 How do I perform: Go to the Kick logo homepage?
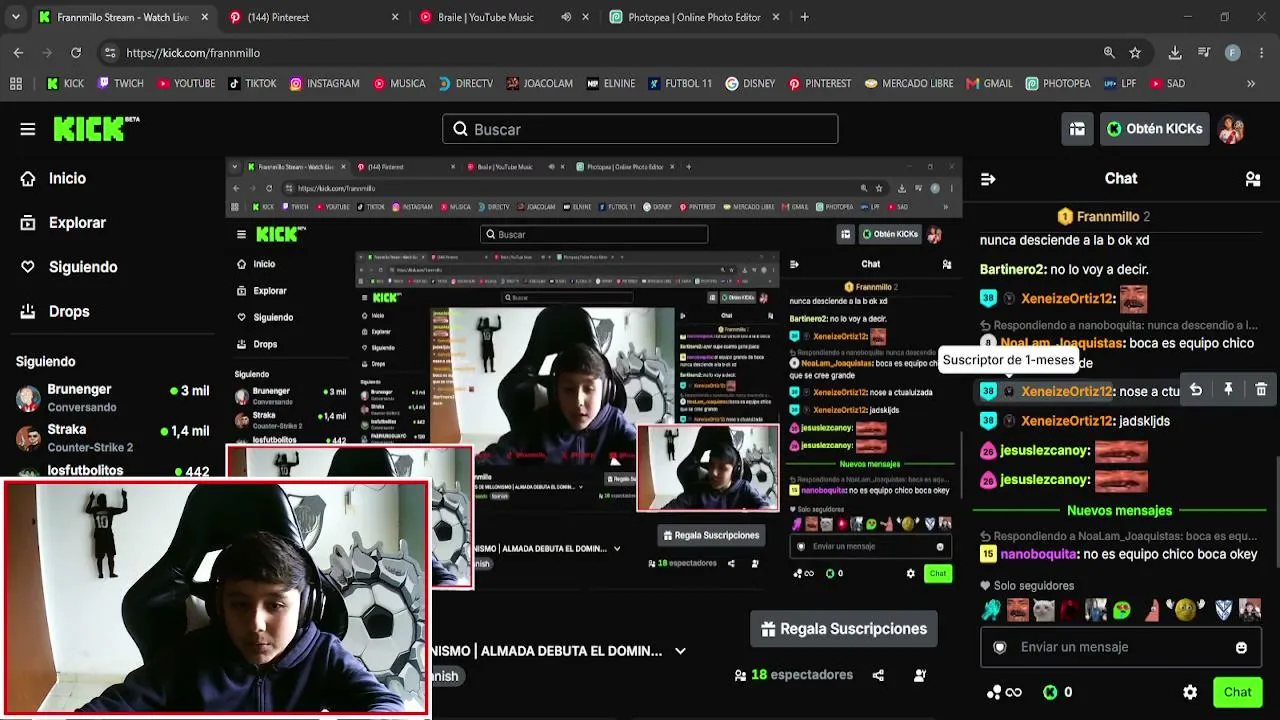click(96, 129)
